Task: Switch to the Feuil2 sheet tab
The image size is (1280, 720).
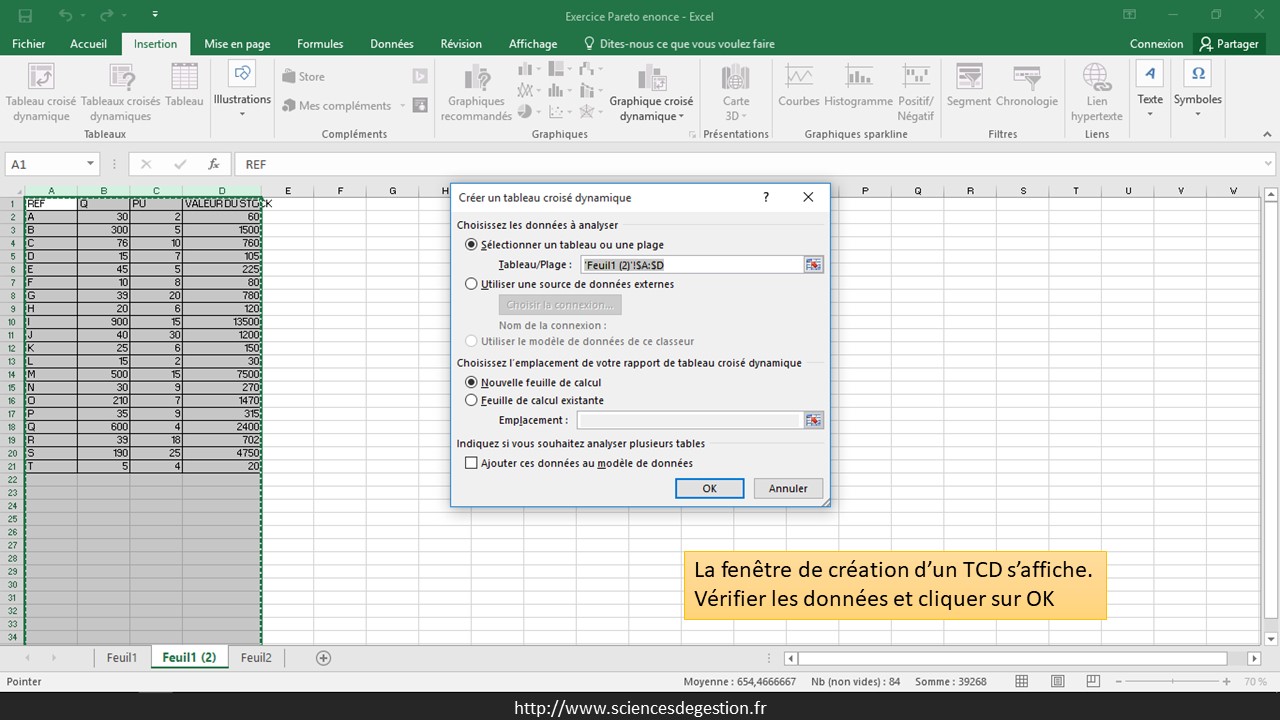Action: click(256, 658)
